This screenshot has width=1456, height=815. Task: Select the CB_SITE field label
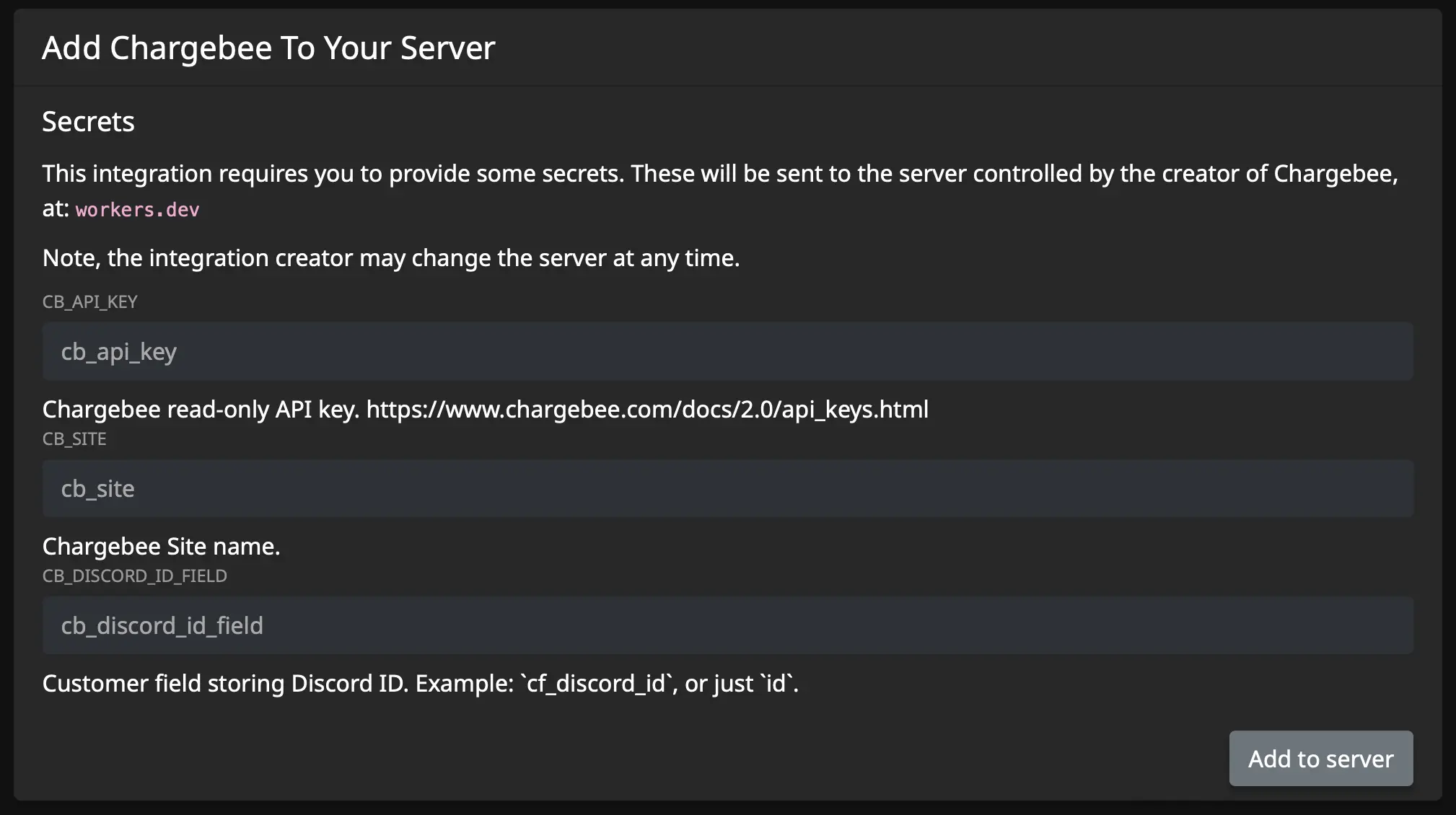click(x=74, y=439)
